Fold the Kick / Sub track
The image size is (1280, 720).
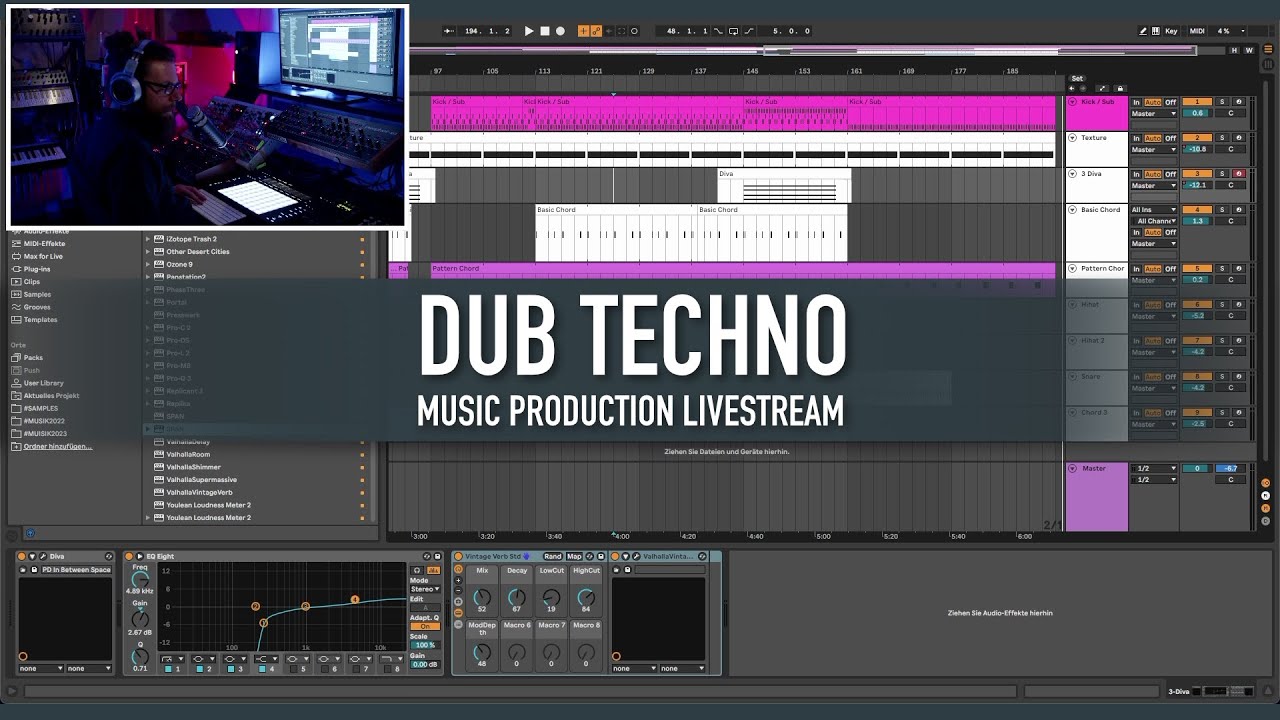tap(1073, 102)
